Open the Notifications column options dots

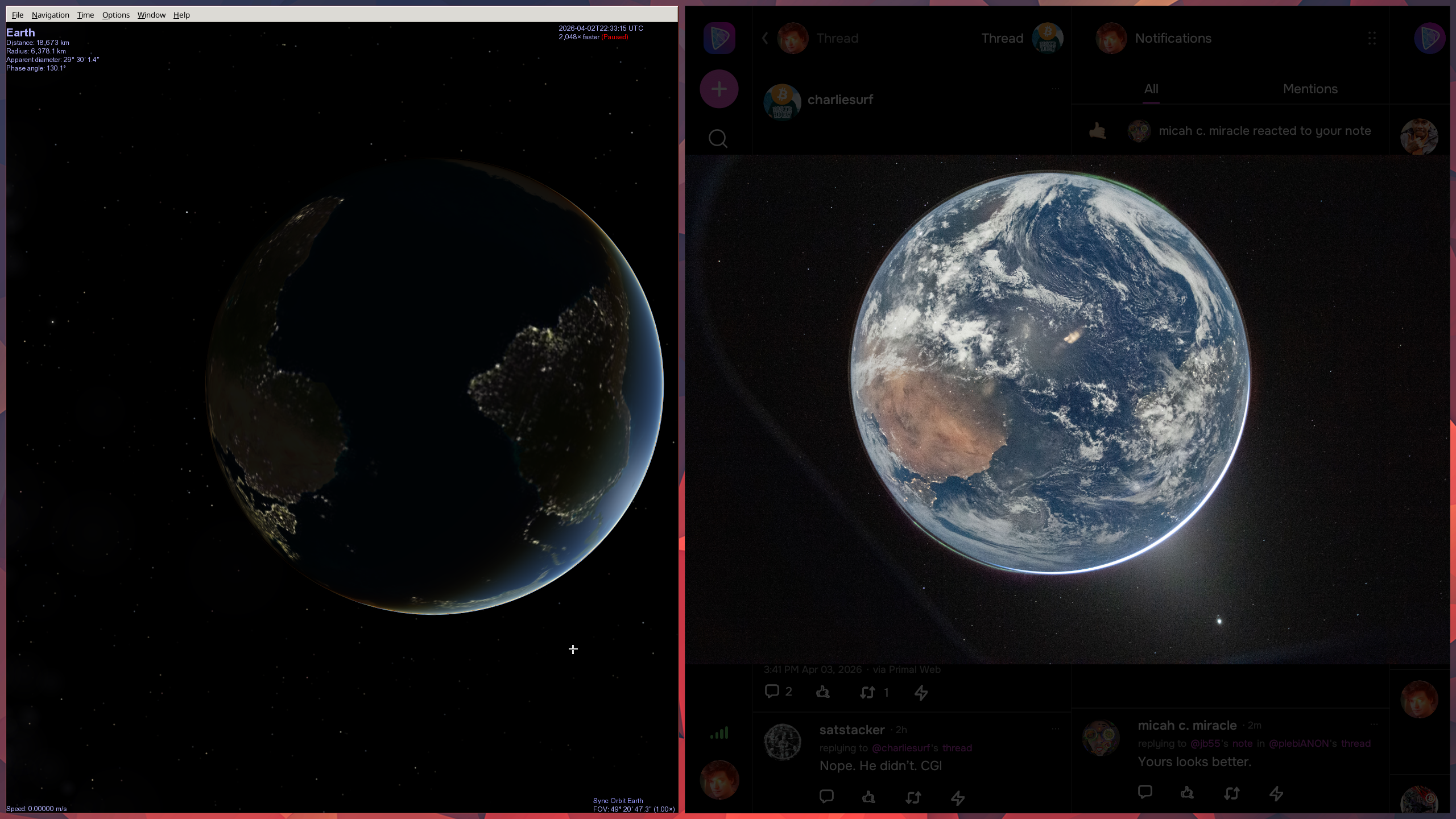(1372, 38)
